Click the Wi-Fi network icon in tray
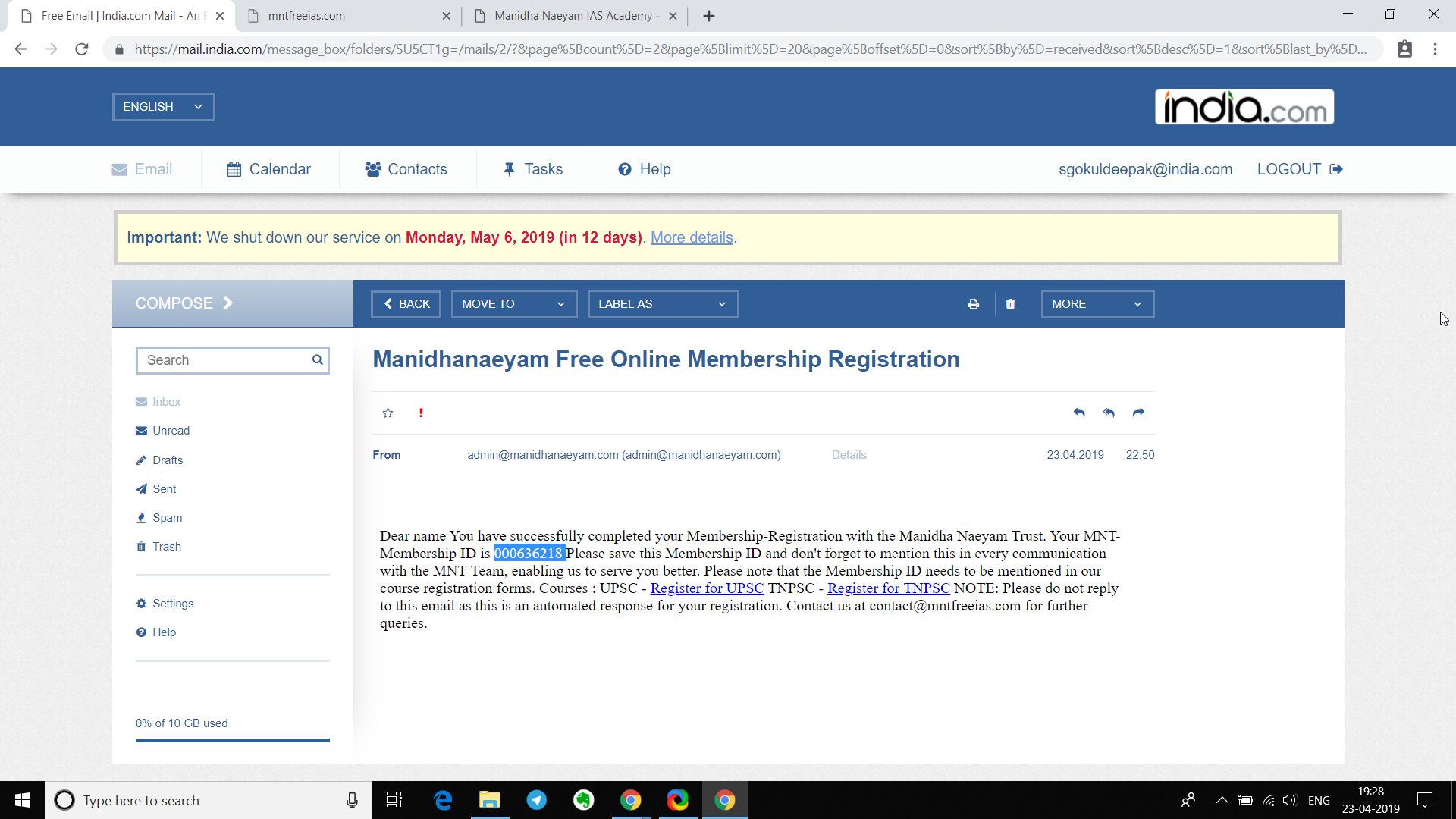This screenshot has width=1456, height=819. point(1268,800)
